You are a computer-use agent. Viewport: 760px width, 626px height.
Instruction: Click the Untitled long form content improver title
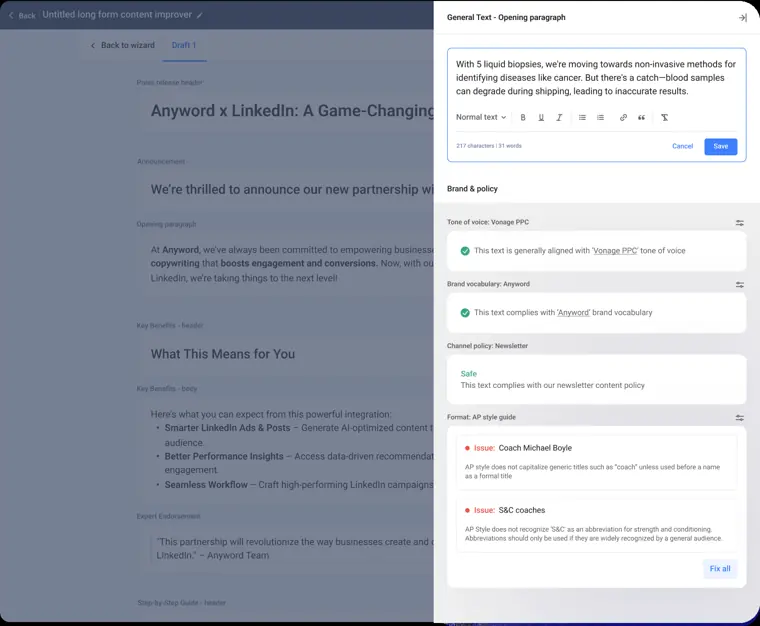click(x=117, y=15)
